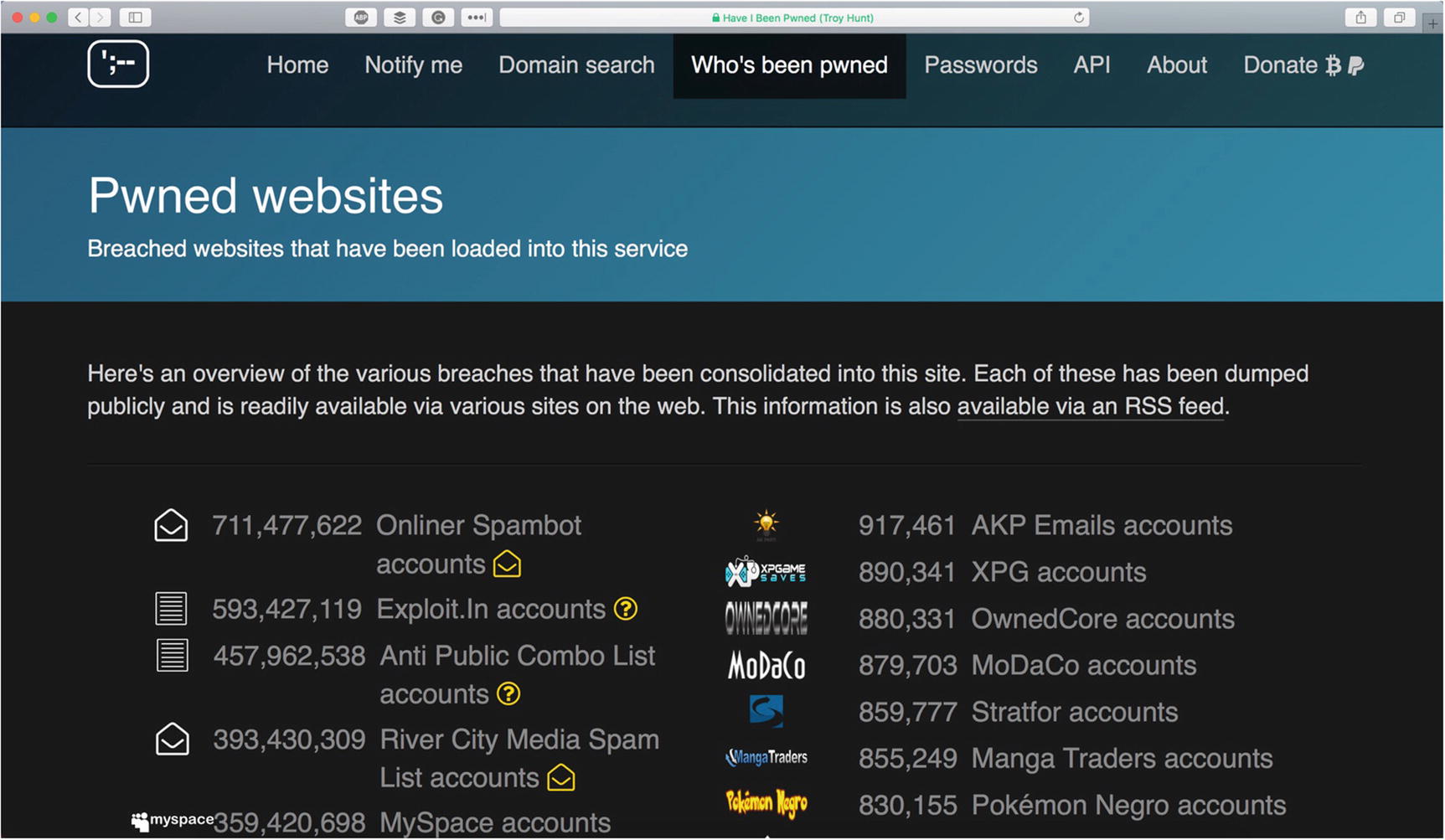
Task: Click the Have I Been Pwned logo
Action: coord(118,64)
